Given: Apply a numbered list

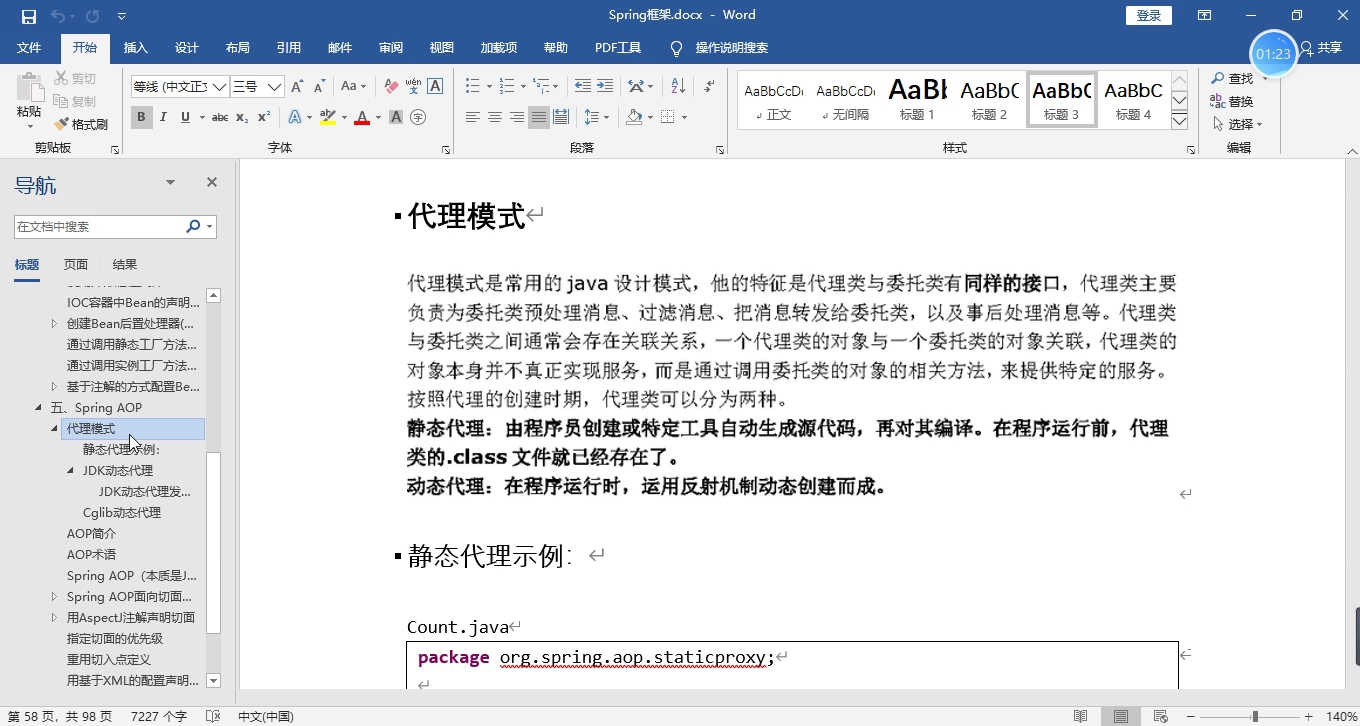Looking at the screenshot, I should (506, 87).
